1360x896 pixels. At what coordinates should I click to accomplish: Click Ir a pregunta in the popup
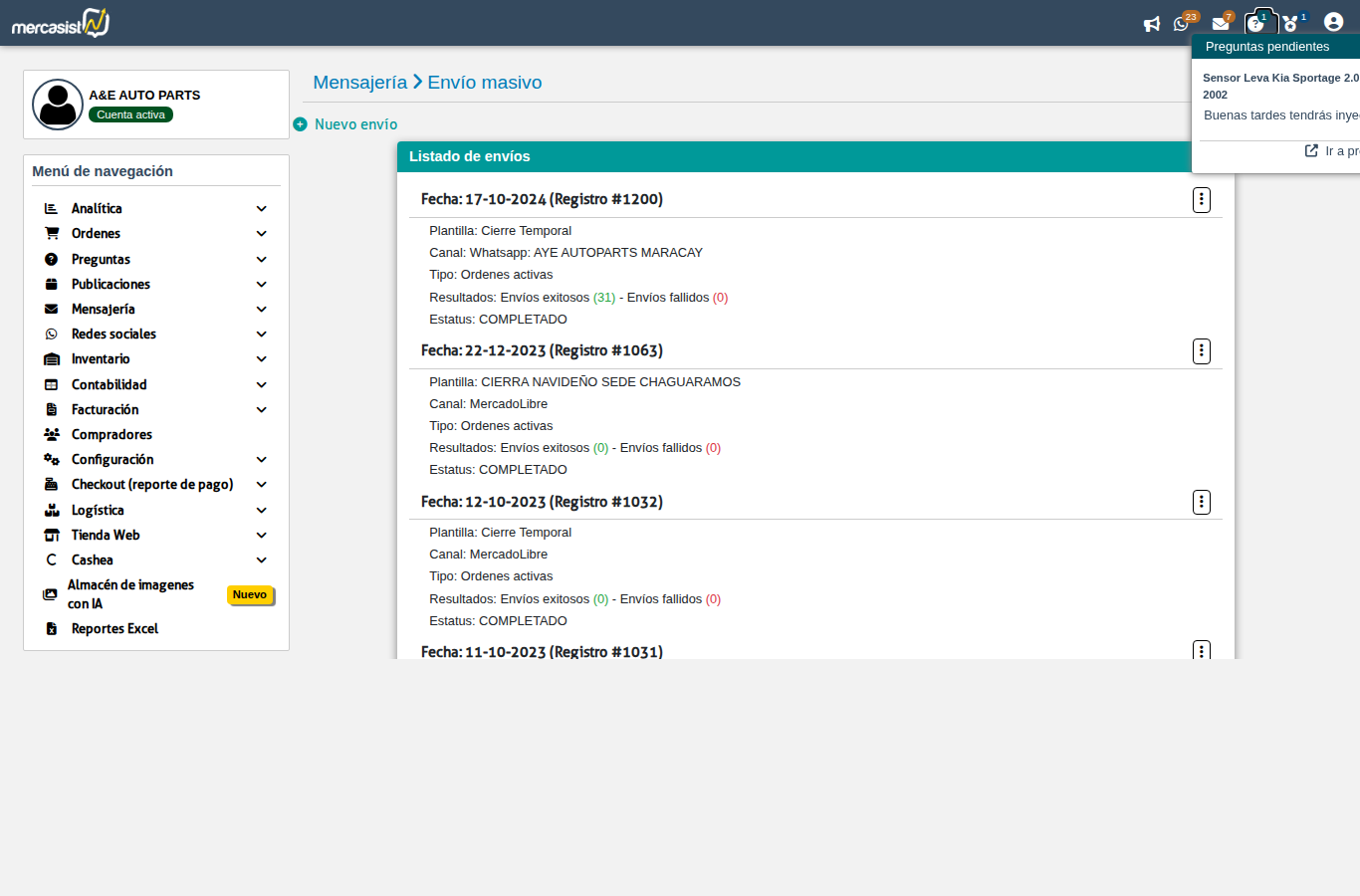(x=1334, y=150)
